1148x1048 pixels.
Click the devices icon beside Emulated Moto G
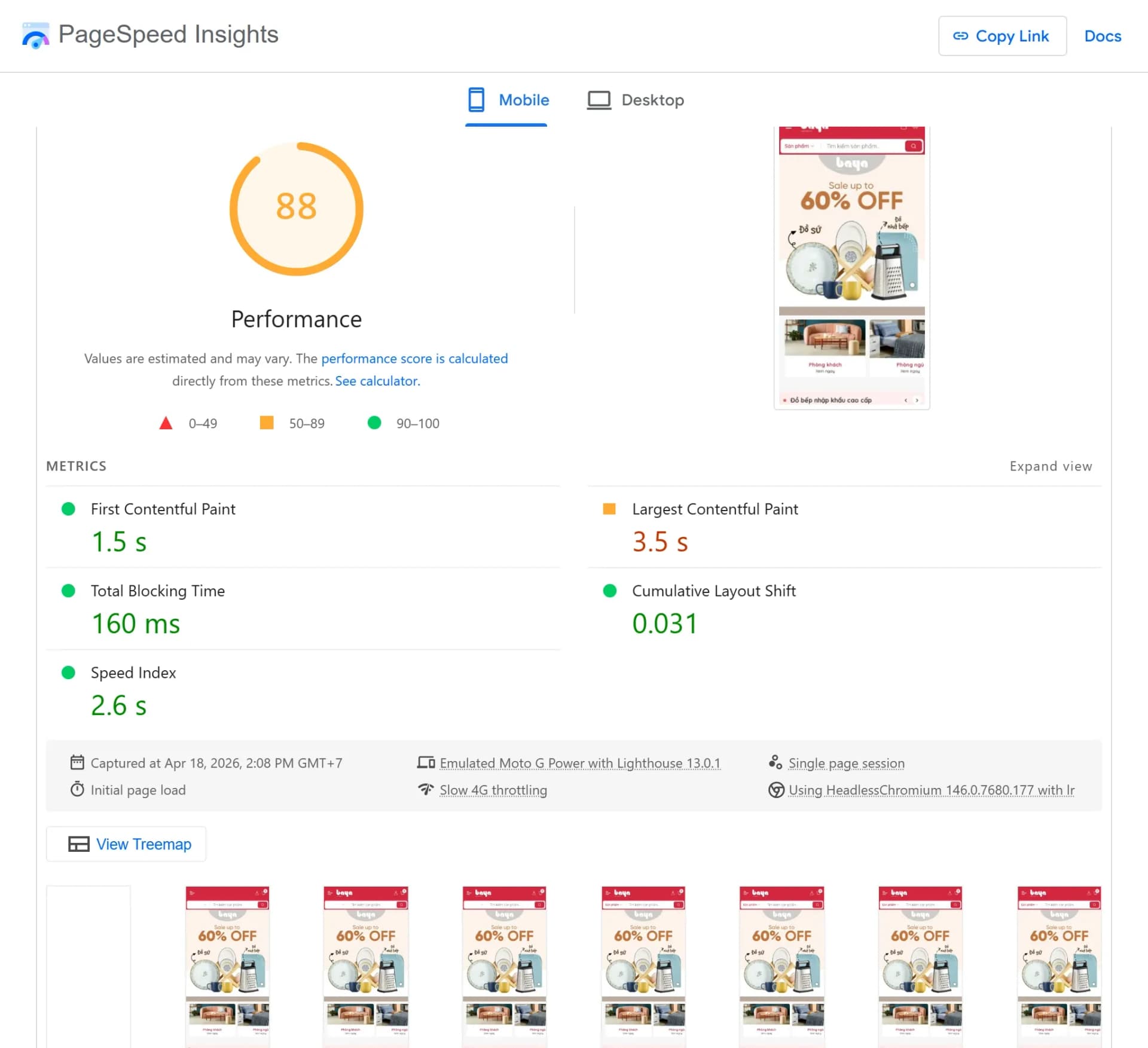point(426,762)
